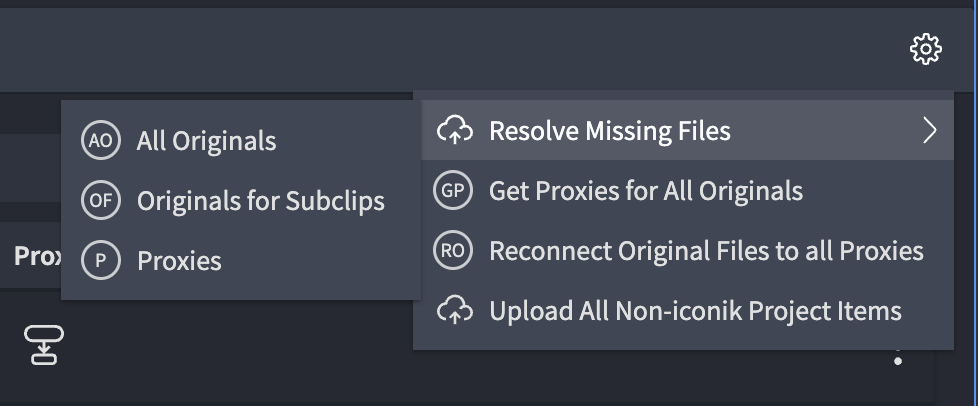Select Resolve Missing Files menu entry
978x406 pixels.
tap(609, 130)
